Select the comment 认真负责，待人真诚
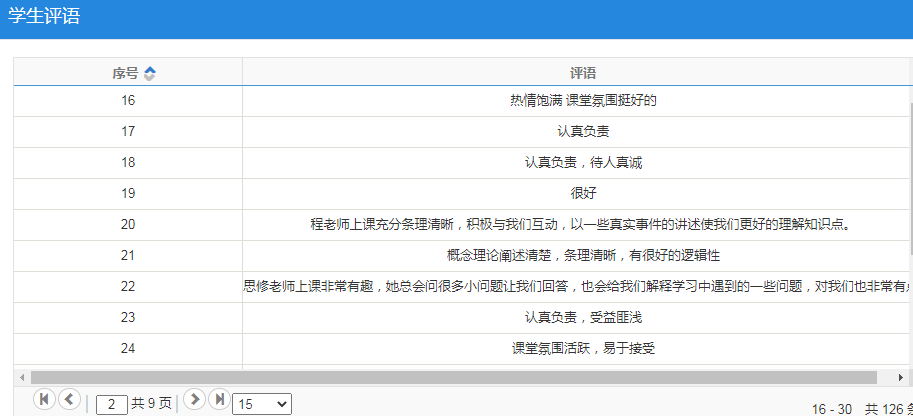Screen dimensions: 913x416 (x=582, y=162)
